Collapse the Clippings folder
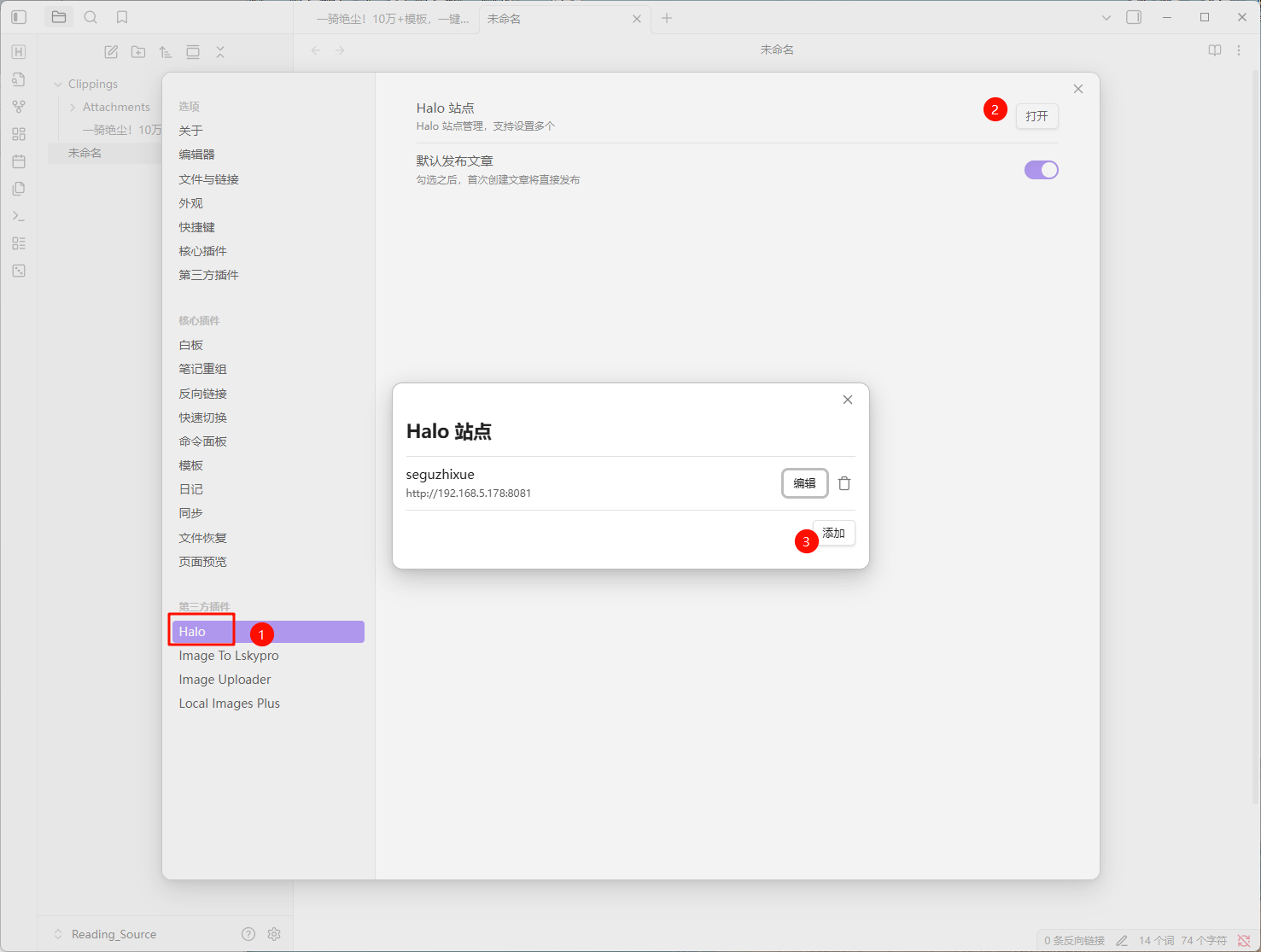 click(58, 84)
